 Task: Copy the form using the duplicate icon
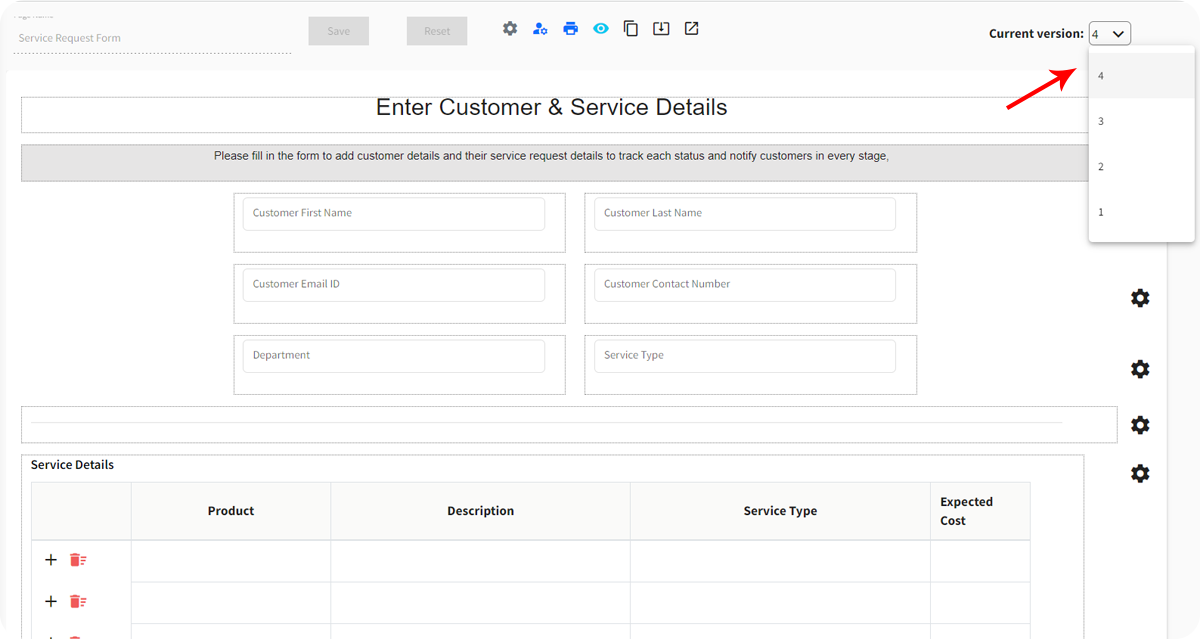click(x=631, y=28)
